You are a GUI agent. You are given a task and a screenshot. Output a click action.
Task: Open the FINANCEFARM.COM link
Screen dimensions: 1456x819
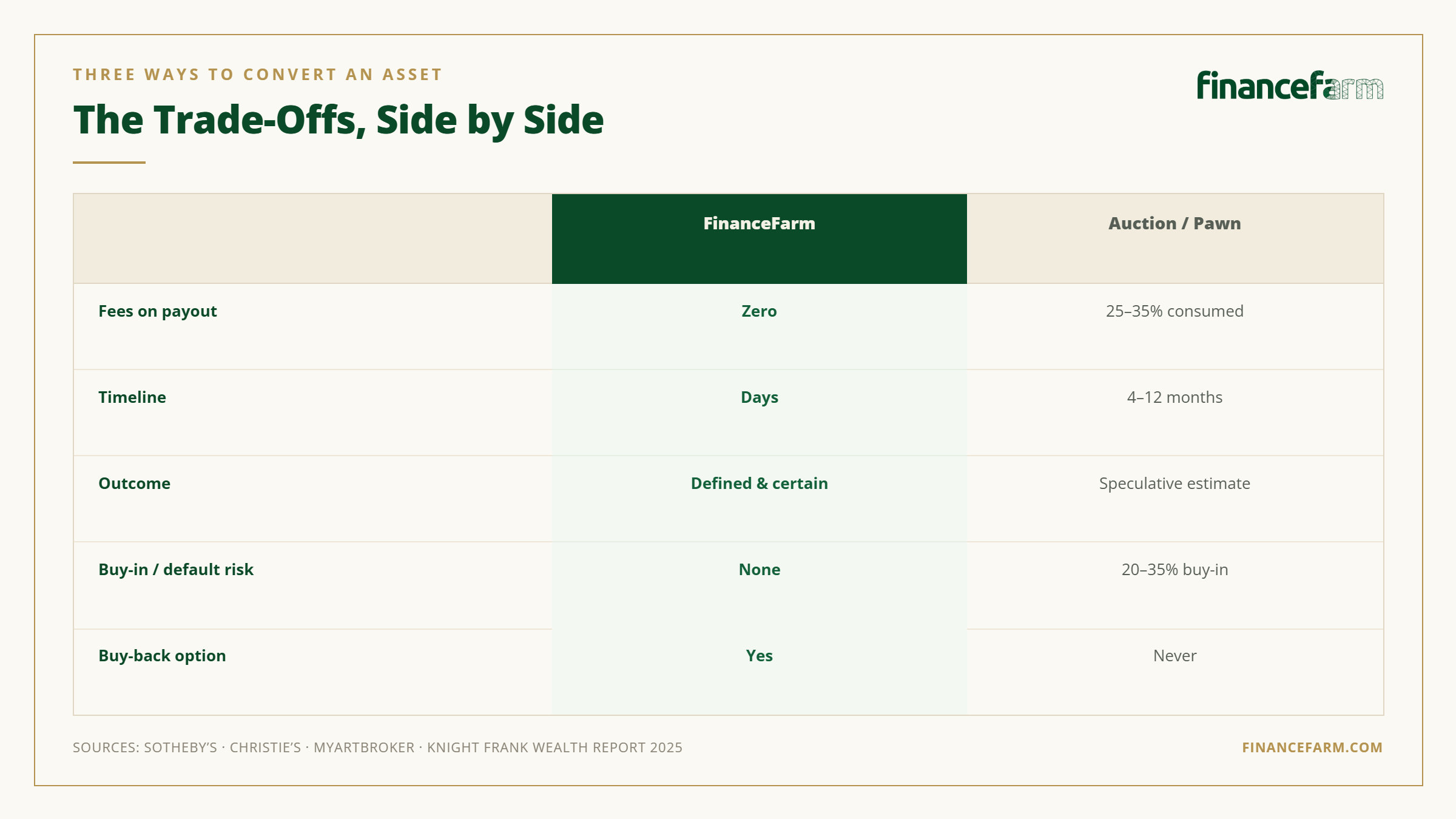[x=1312, y=747]
